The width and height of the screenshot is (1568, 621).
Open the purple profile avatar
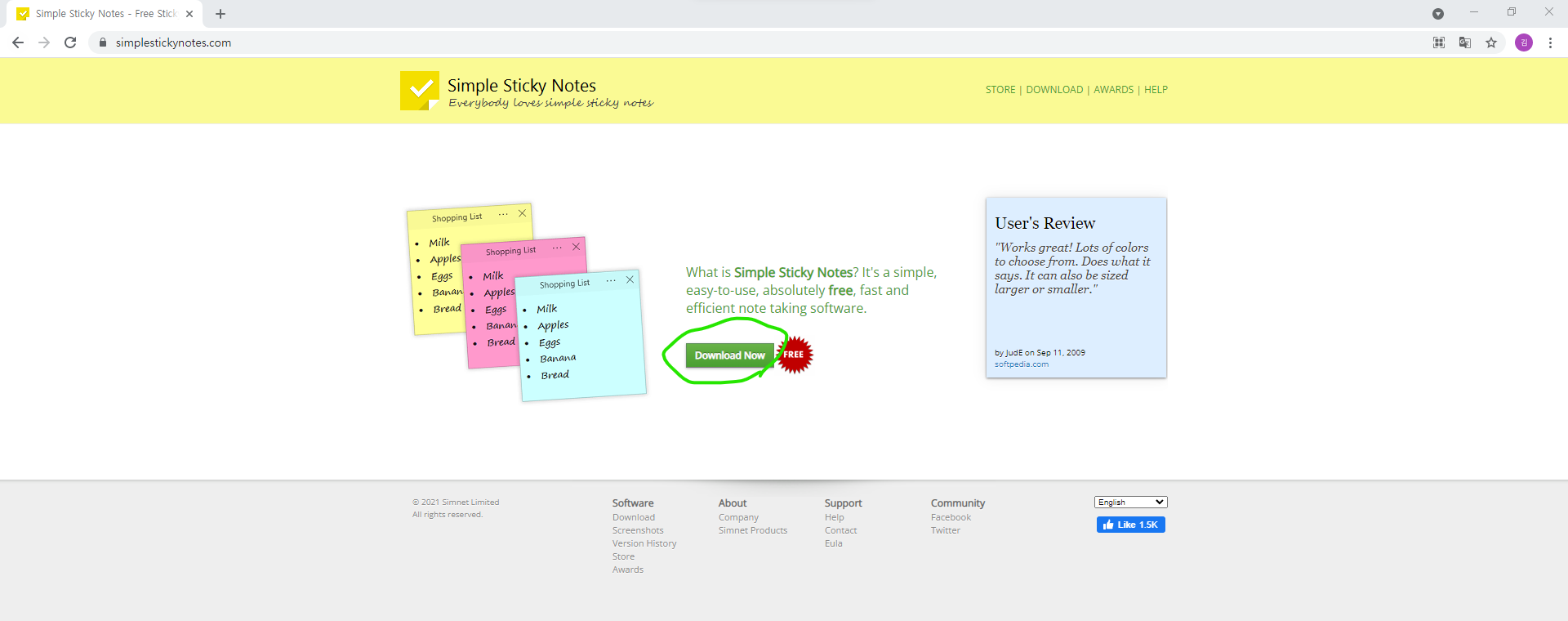coord(1524,42)
